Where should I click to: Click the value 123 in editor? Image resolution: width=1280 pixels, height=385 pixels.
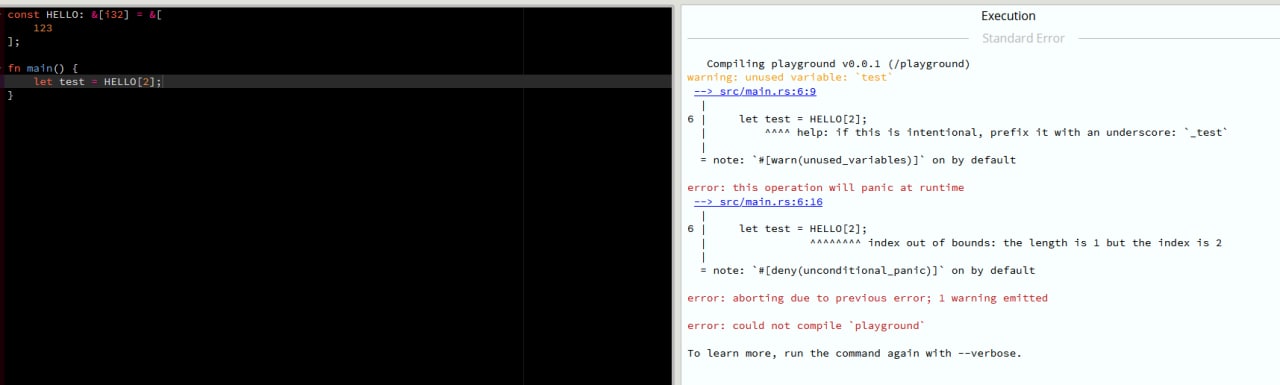(x=43, y=28)
